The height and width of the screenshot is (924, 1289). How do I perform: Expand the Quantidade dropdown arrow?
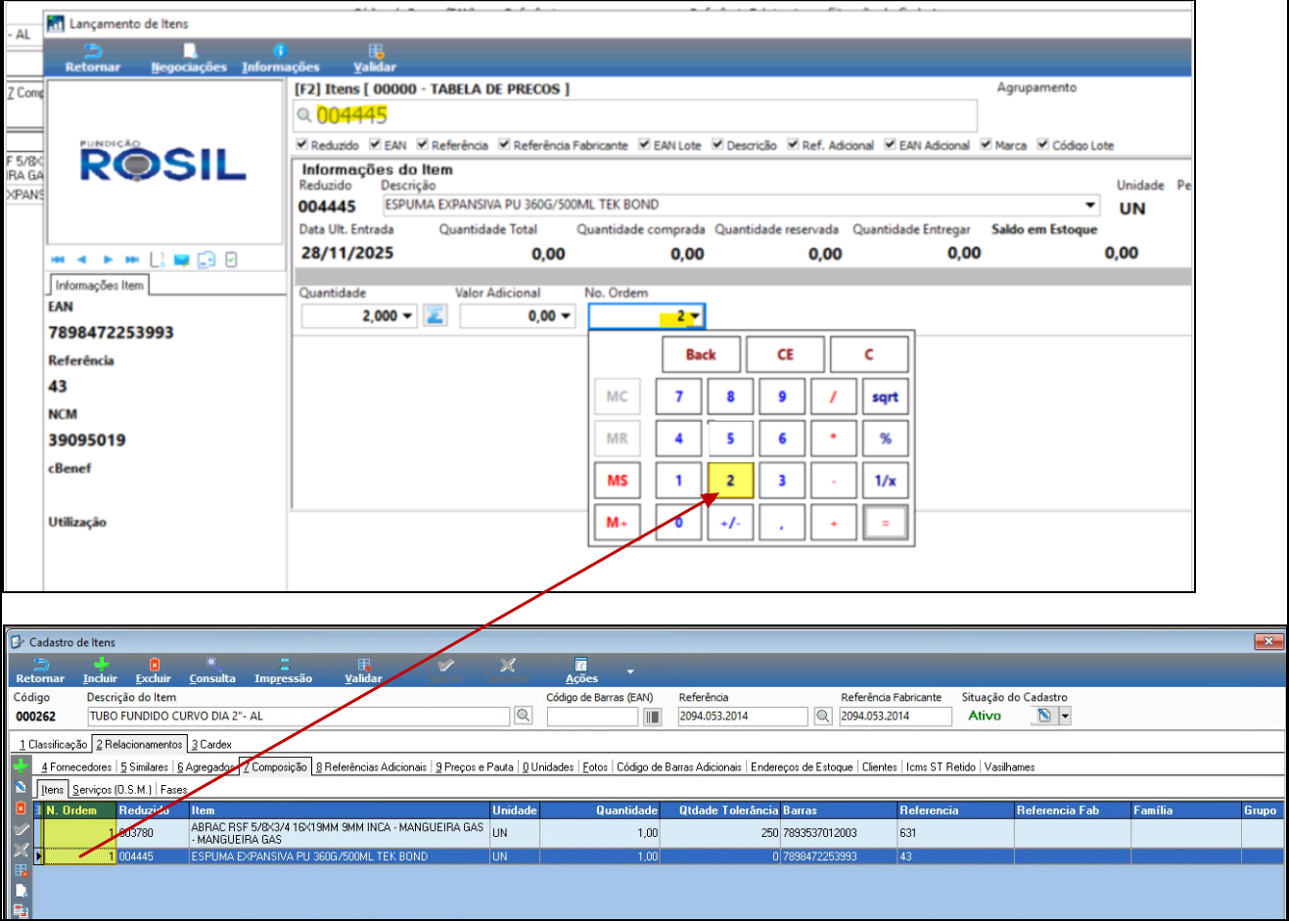pos(407,316)
